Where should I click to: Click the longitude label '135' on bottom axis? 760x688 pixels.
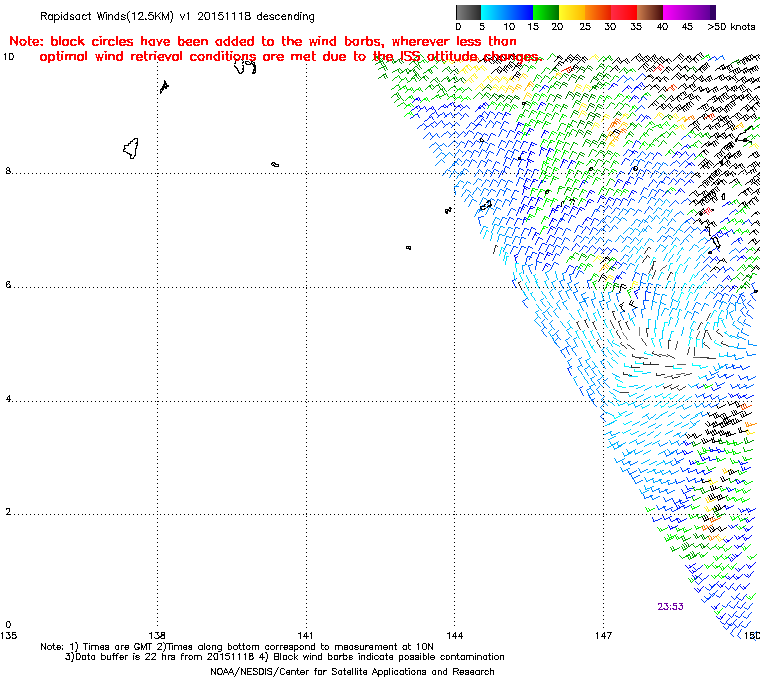9,635
